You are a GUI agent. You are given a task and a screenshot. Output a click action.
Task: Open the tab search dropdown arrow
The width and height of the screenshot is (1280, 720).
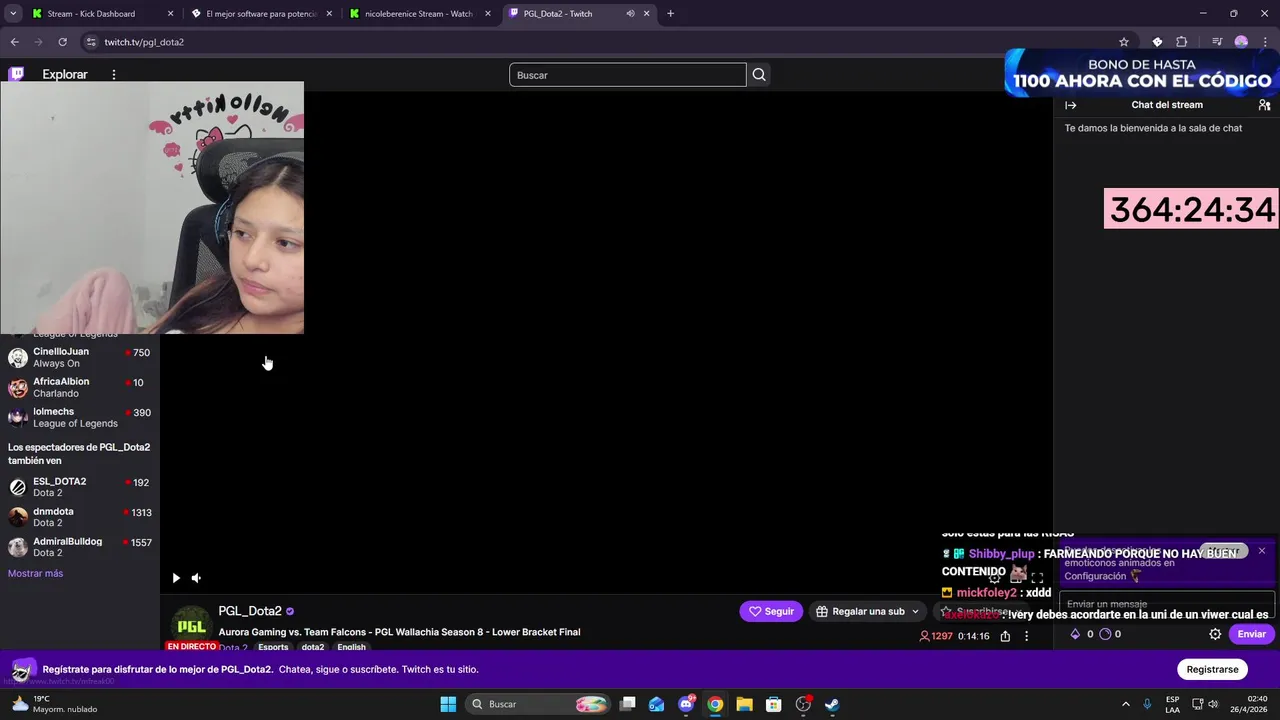pos(13,14)
